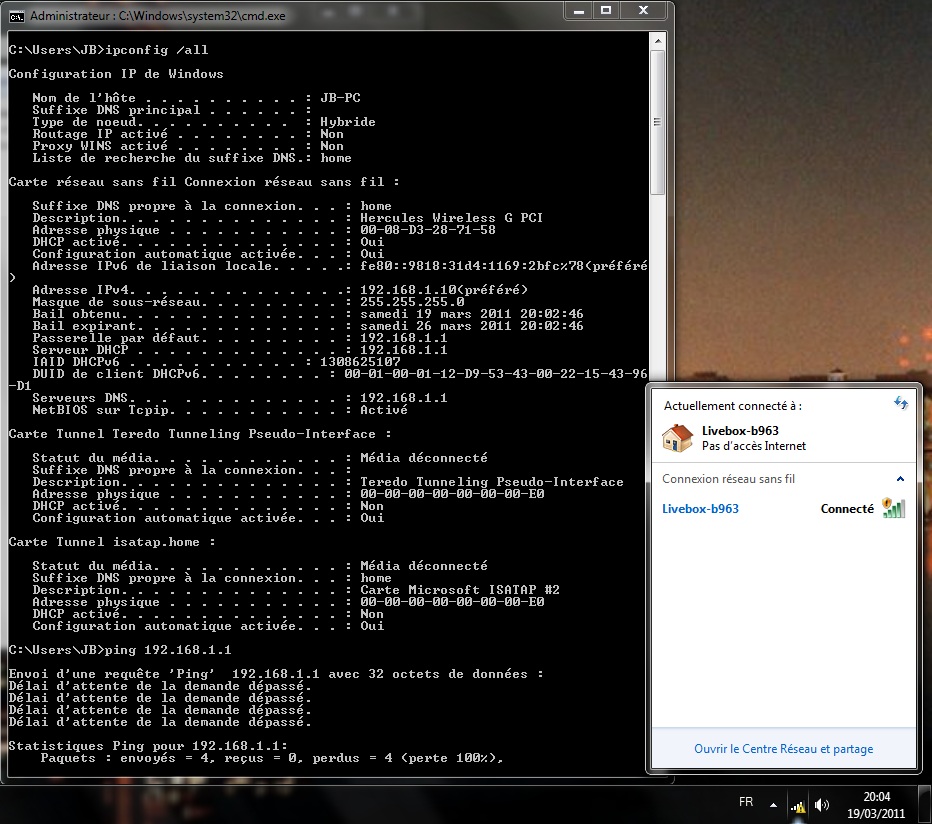This screenshot has height=824, width=932.
Task: Close the Administrateur cmd.exe window
Action: point(645,11)
